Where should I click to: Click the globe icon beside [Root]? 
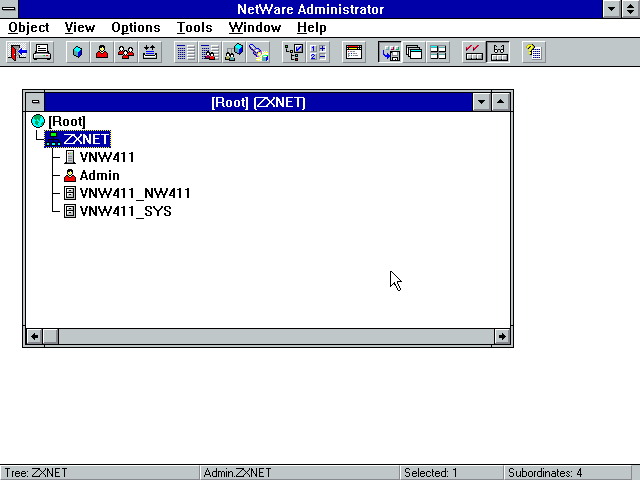pos(38,121)
